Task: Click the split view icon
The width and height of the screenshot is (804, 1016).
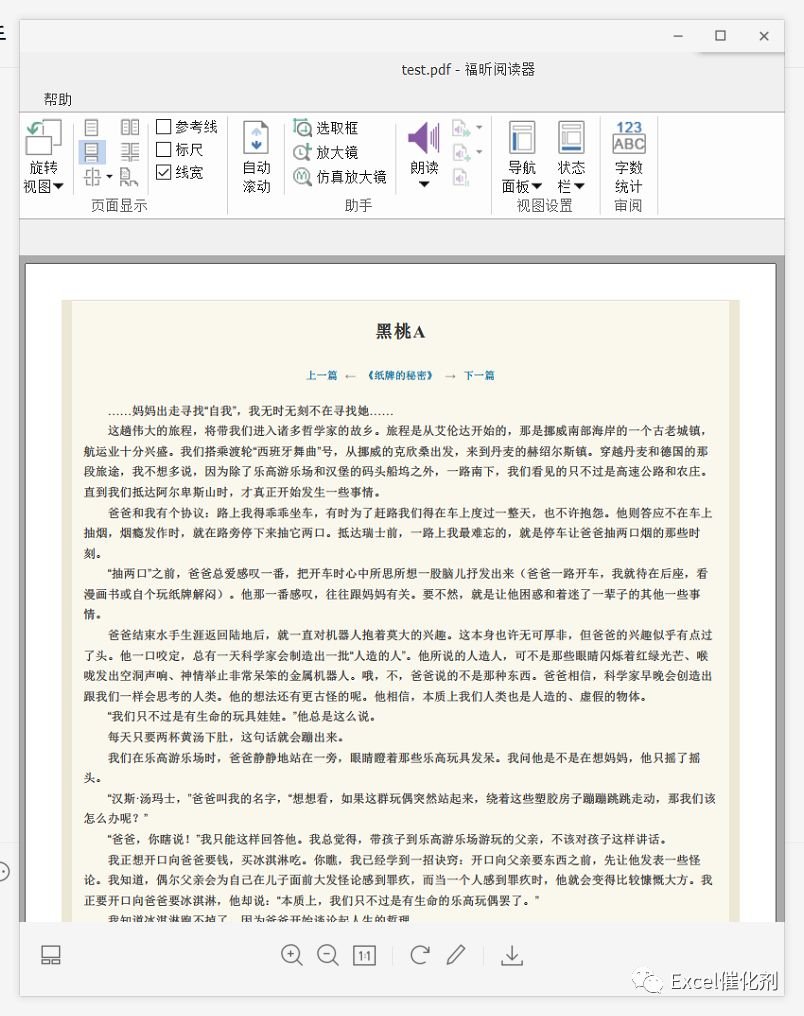Action: [92, 176]
